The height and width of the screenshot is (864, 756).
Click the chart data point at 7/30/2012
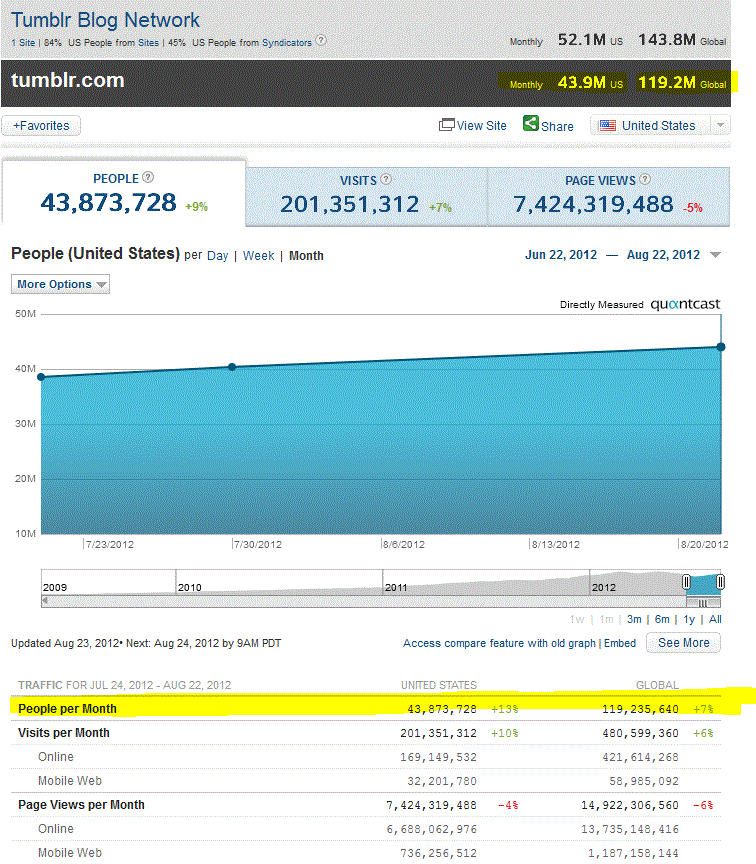[x=232, y=367]
